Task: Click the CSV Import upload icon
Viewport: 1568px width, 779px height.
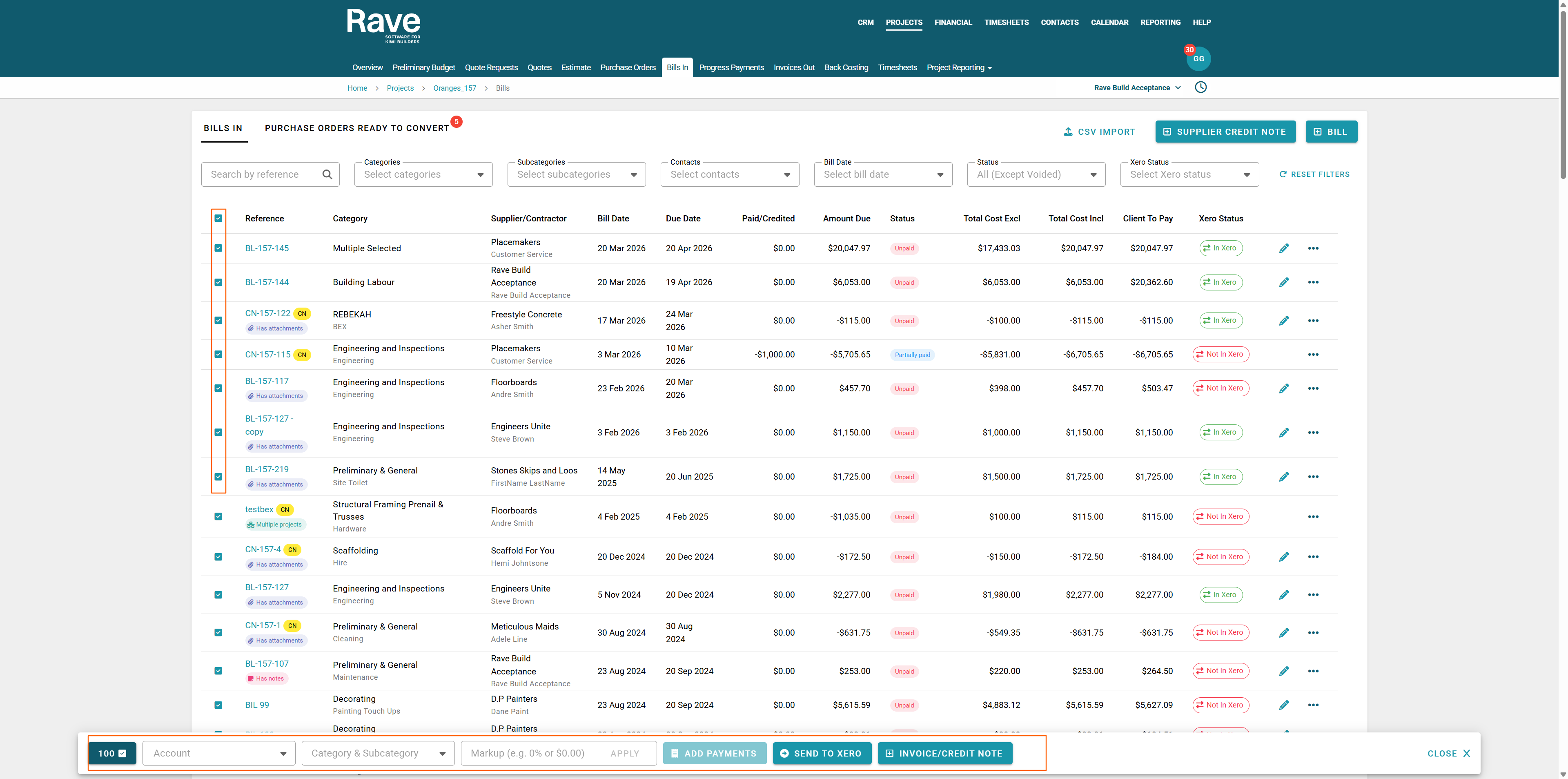Action: [x=1068, y=132]
